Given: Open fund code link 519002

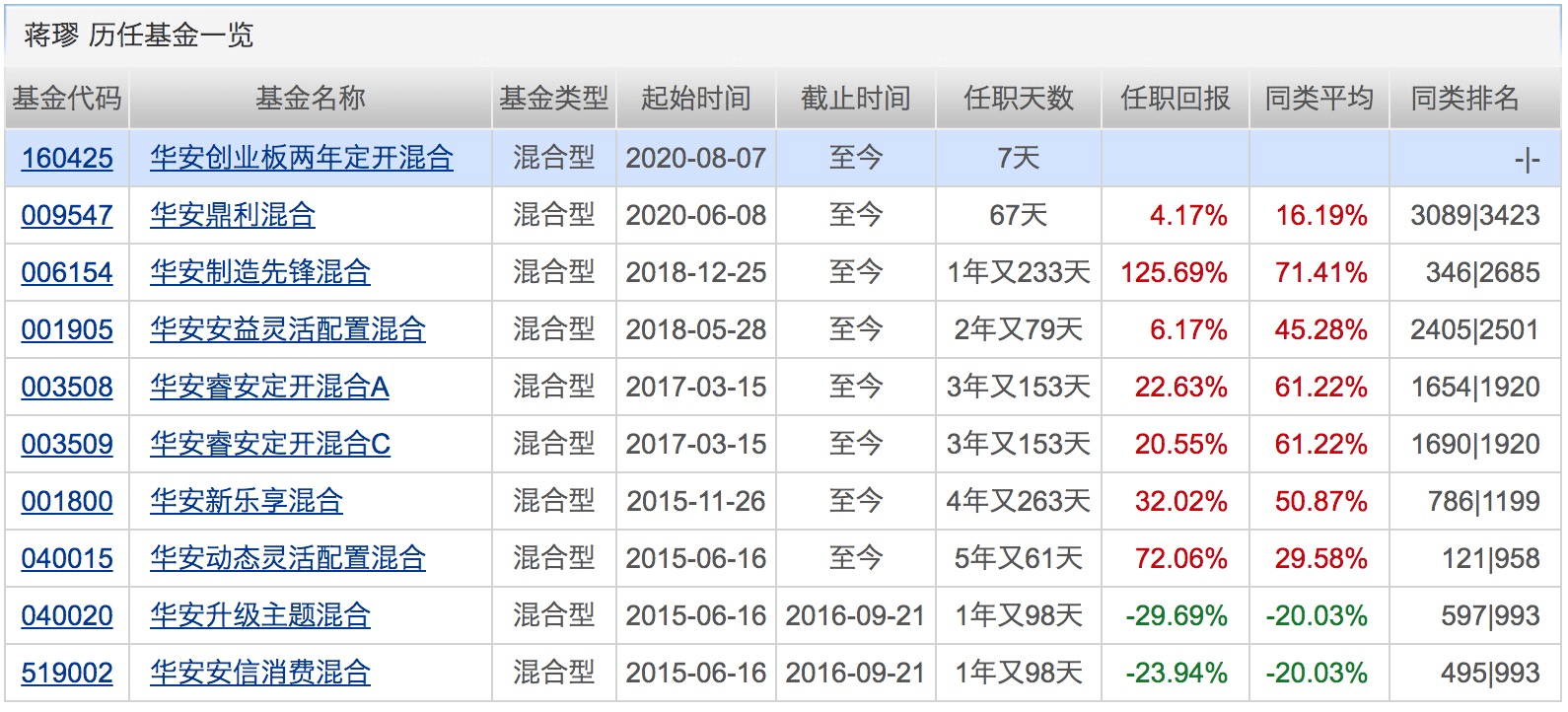Looking at the screenshot, I should (67, 673).
